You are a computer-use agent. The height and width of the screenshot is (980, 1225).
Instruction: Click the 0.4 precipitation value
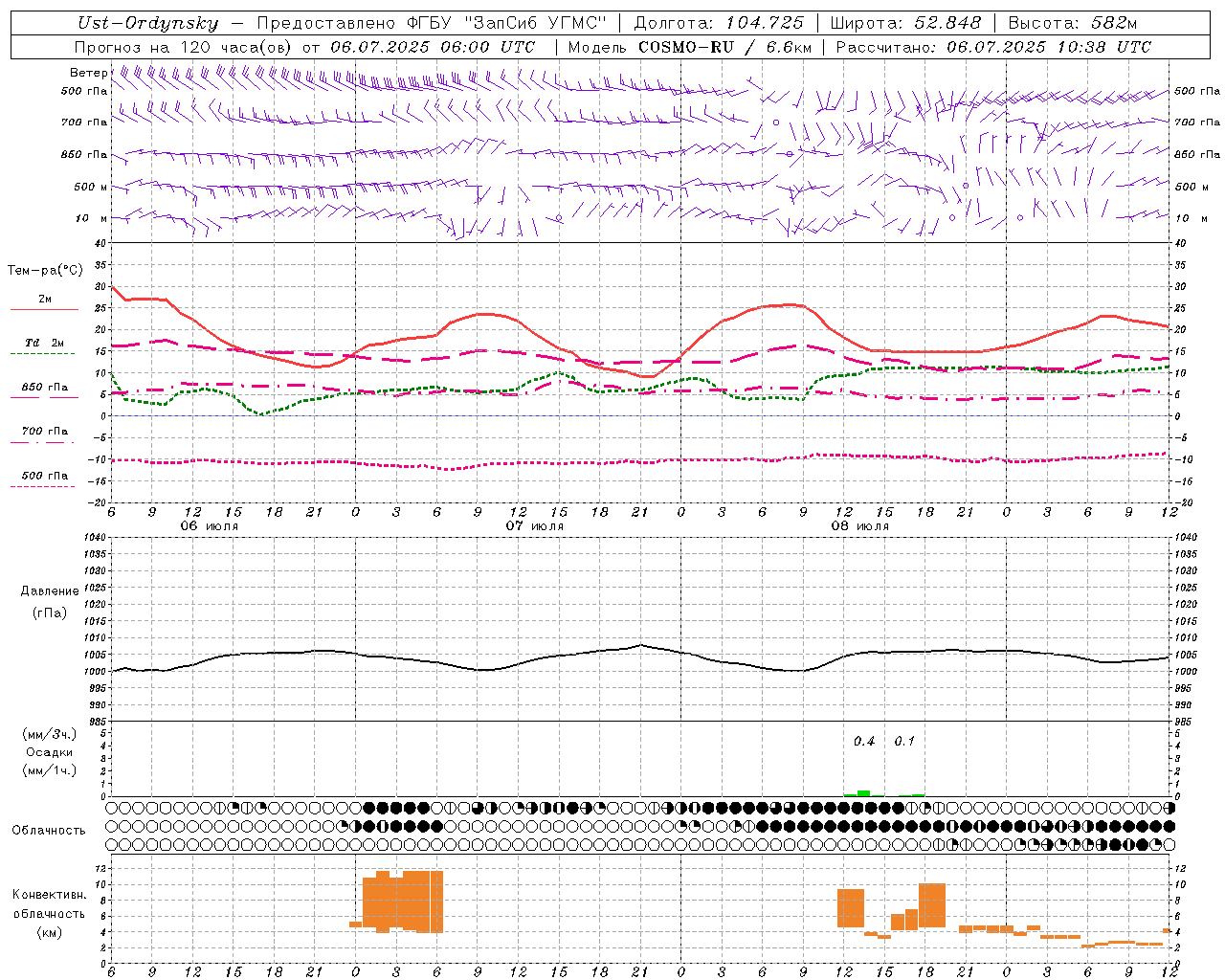point(864,741)
